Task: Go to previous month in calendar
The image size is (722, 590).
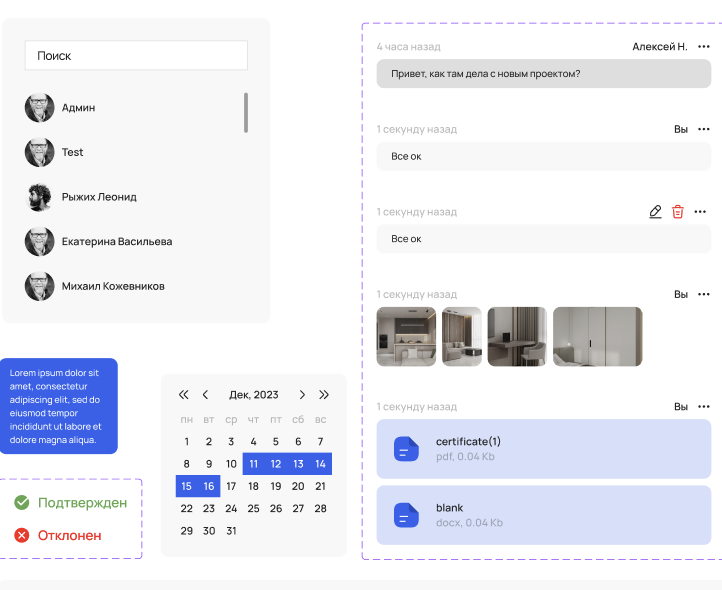Action: (206, 395)
